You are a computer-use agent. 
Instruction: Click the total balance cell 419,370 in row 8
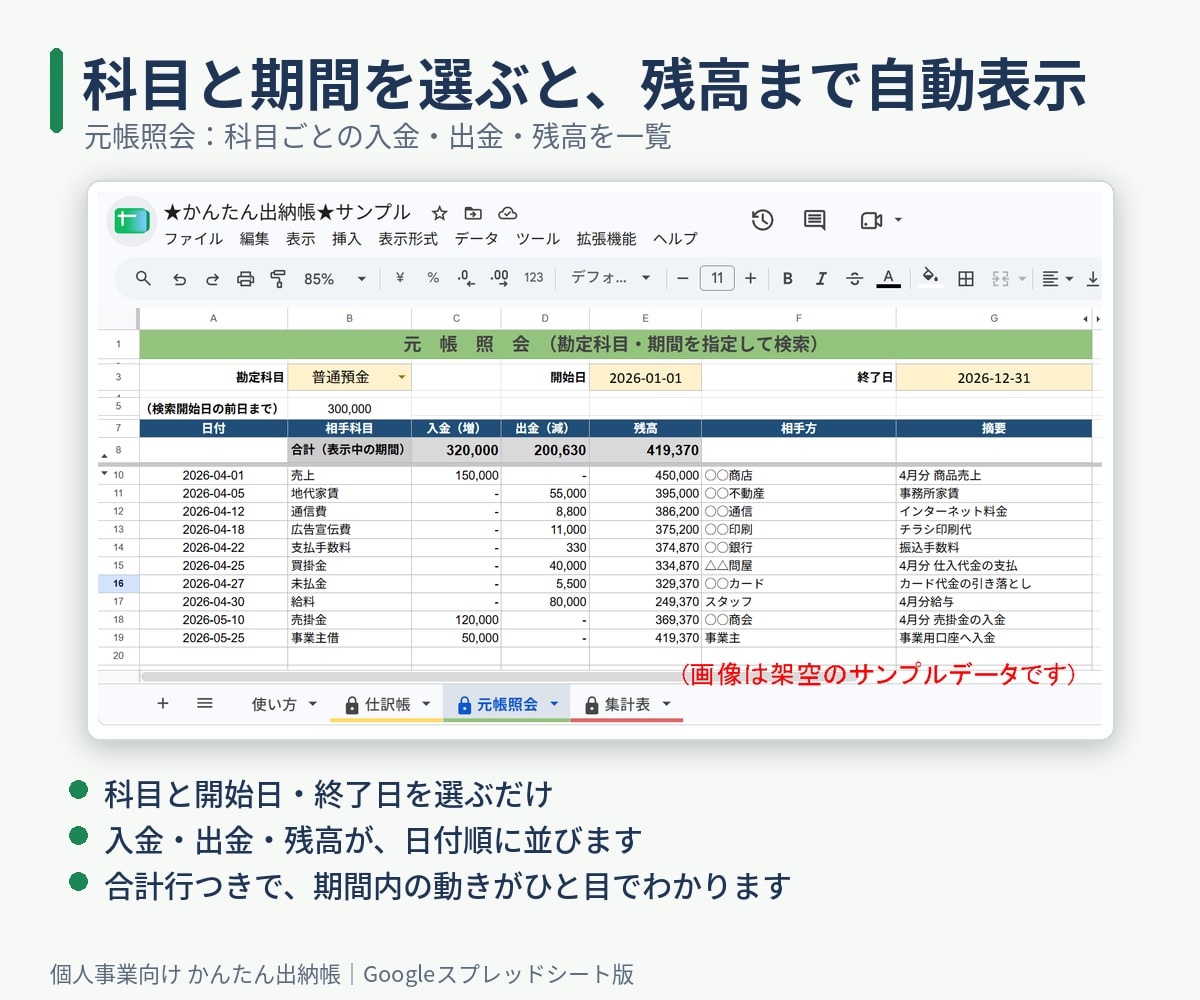645,450
